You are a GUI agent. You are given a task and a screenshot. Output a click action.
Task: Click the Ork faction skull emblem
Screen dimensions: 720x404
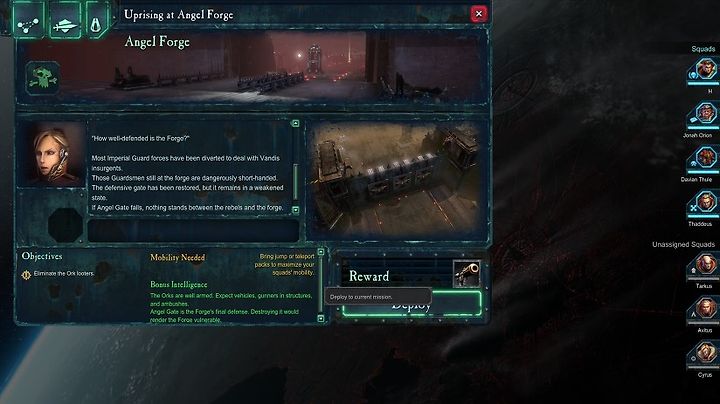42,79
